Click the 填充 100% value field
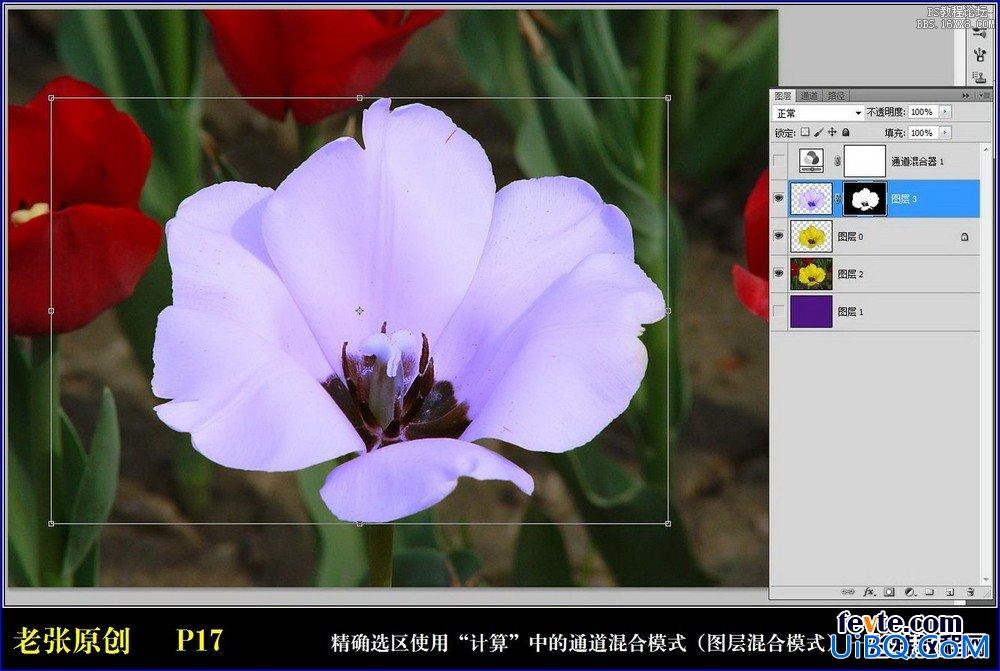Viewport: 1000px width, 671px height. pyautogui.click(x=923, y=133)
